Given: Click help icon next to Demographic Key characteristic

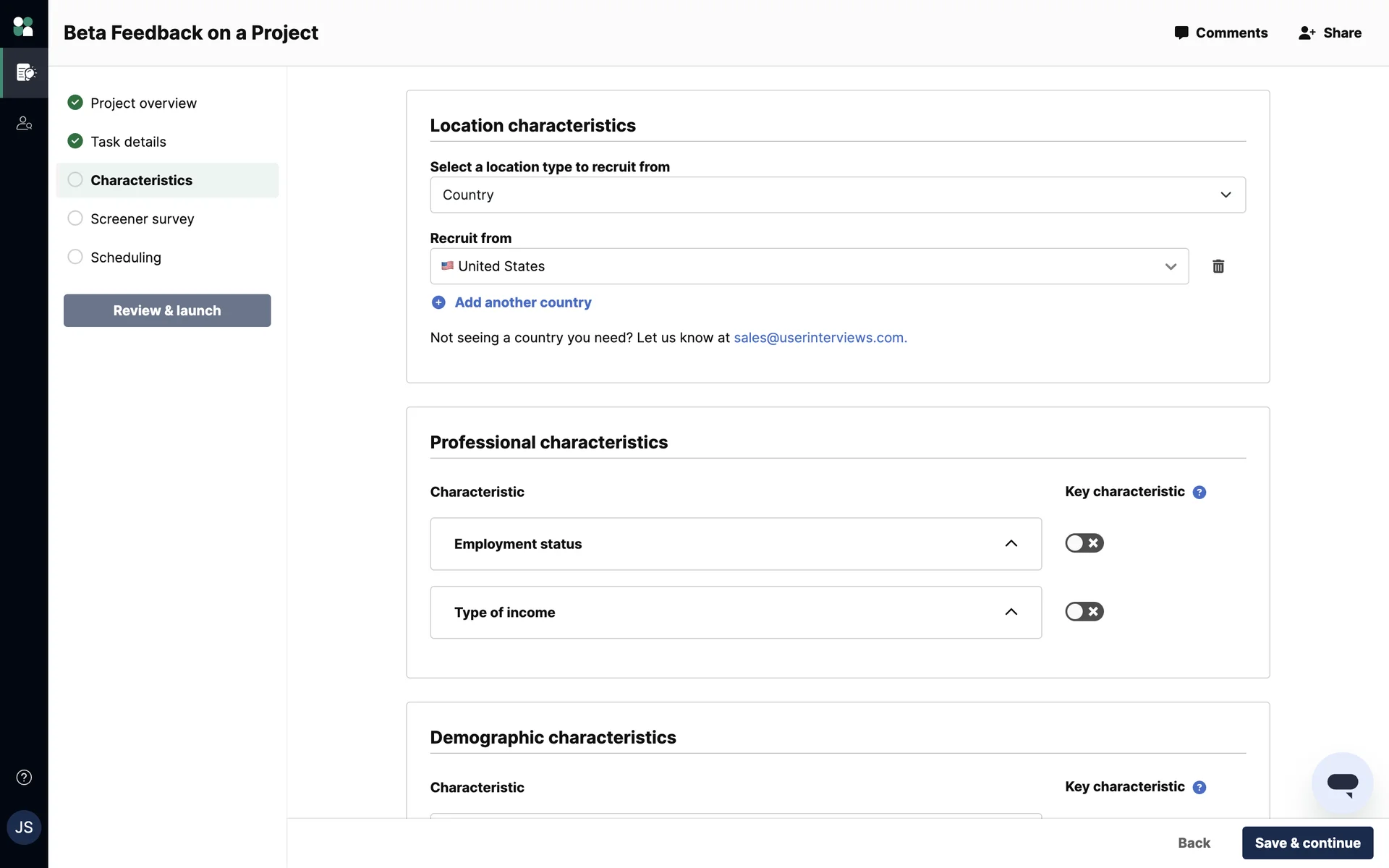Looking at the screenshot, I should pyautogui.click(x=1199, y=788).
